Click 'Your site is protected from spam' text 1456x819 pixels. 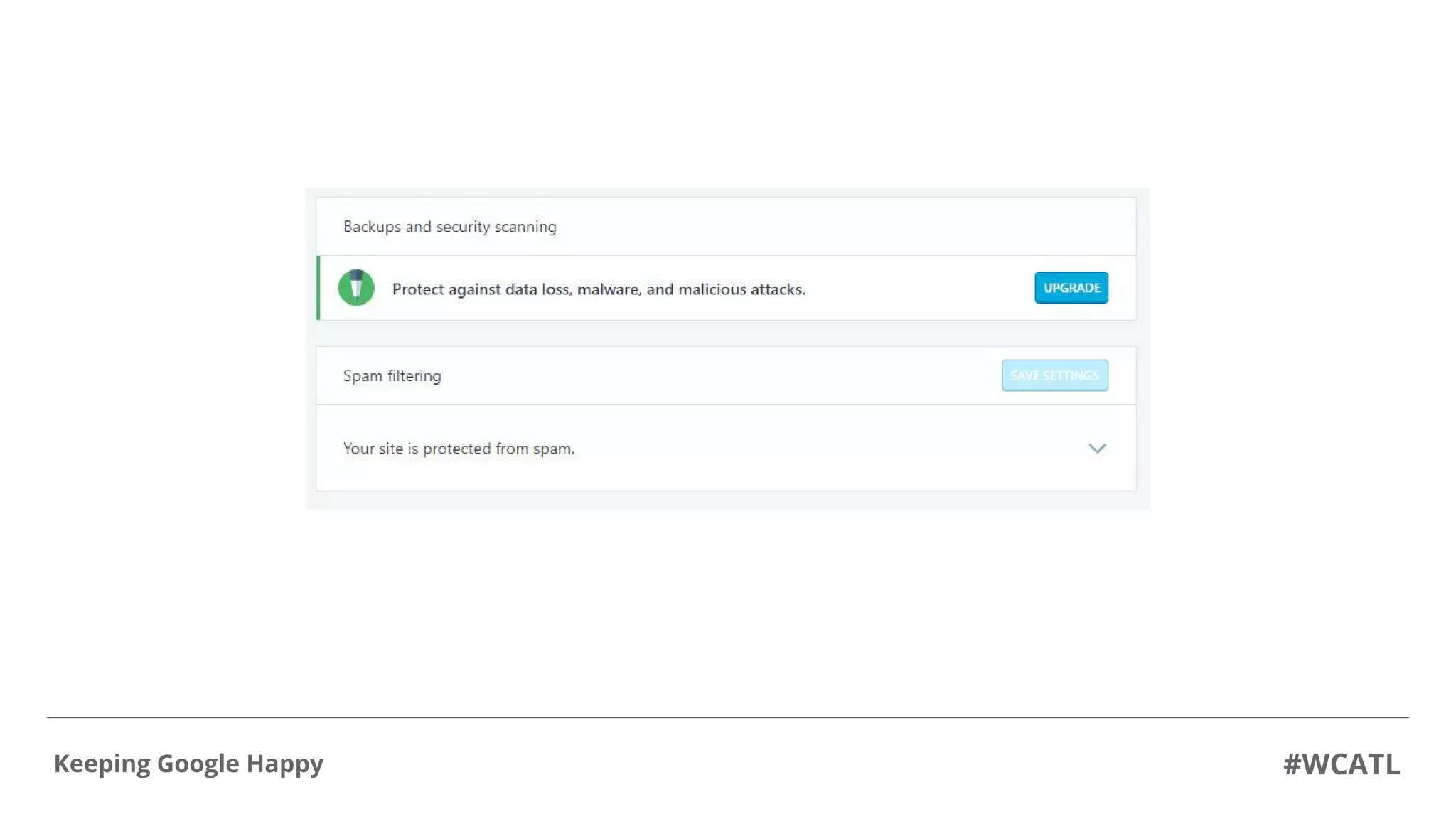(459, 449)
